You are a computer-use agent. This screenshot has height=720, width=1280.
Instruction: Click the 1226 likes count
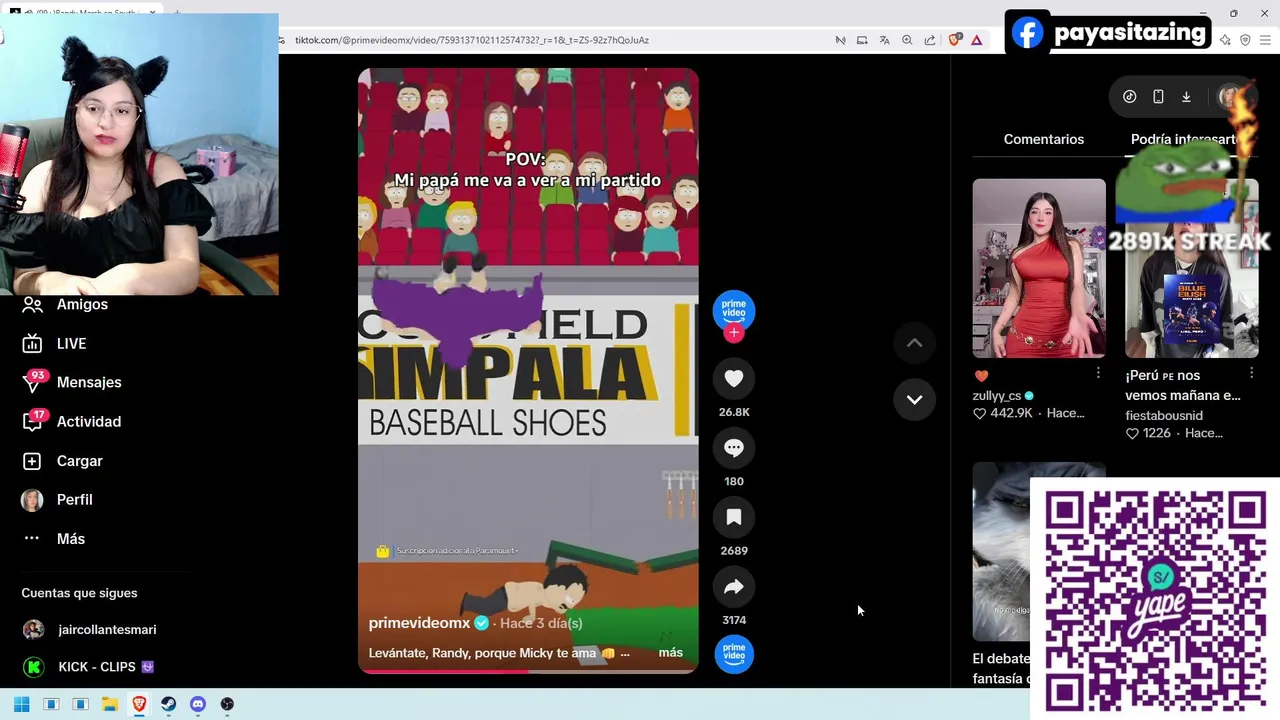(x=1156, y=433)
